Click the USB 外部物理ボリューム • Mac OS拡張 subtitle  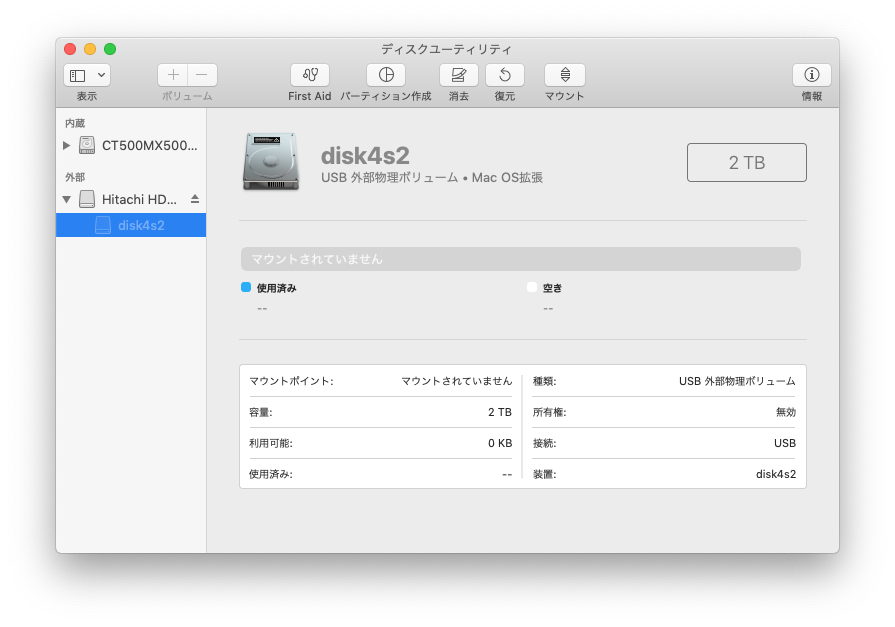432,178
